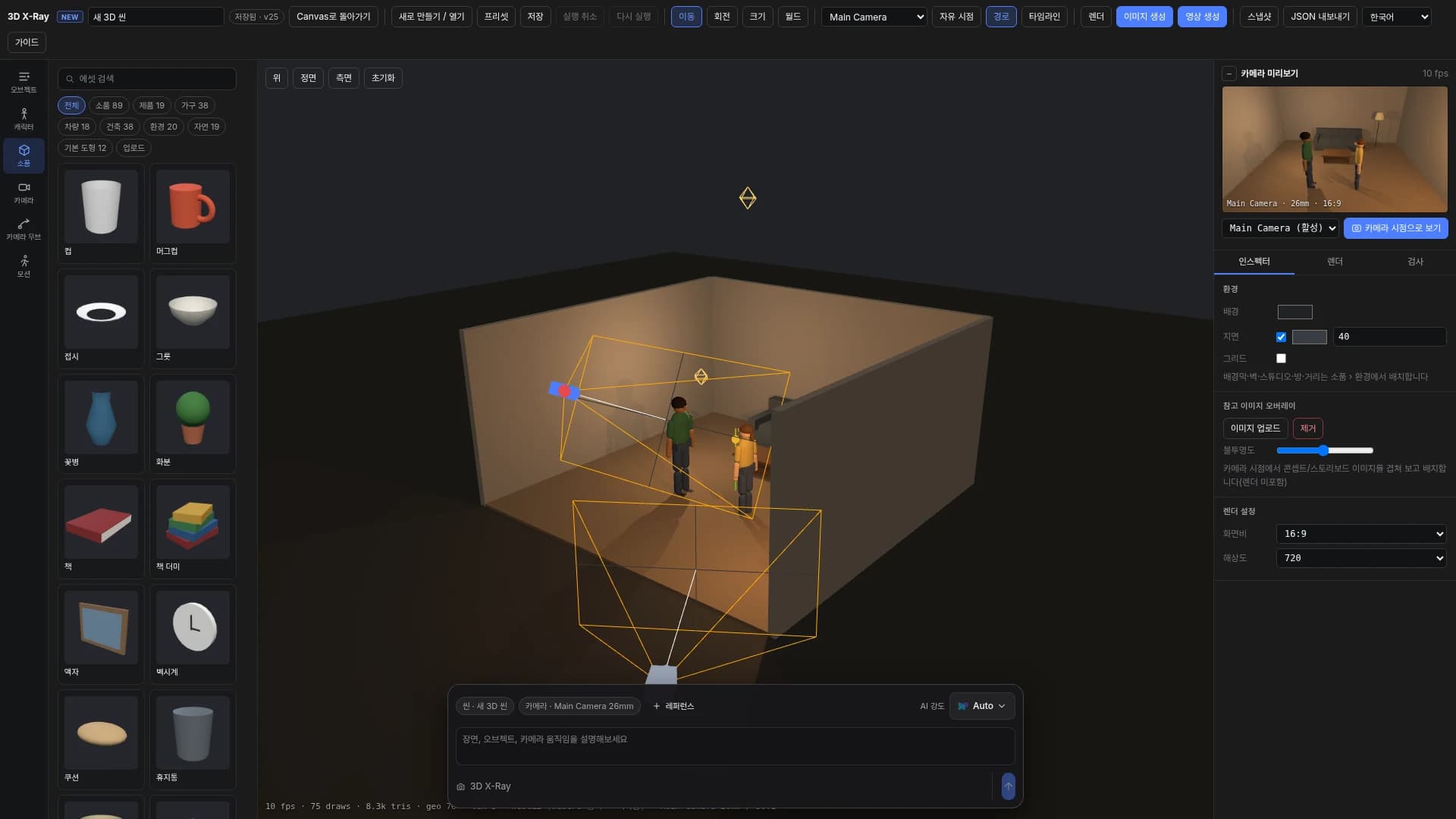The height and width of the screenshot is (819, 1456).
Task: Click the JSON 내보내기 button
Action: click(x=1320, y=17)
